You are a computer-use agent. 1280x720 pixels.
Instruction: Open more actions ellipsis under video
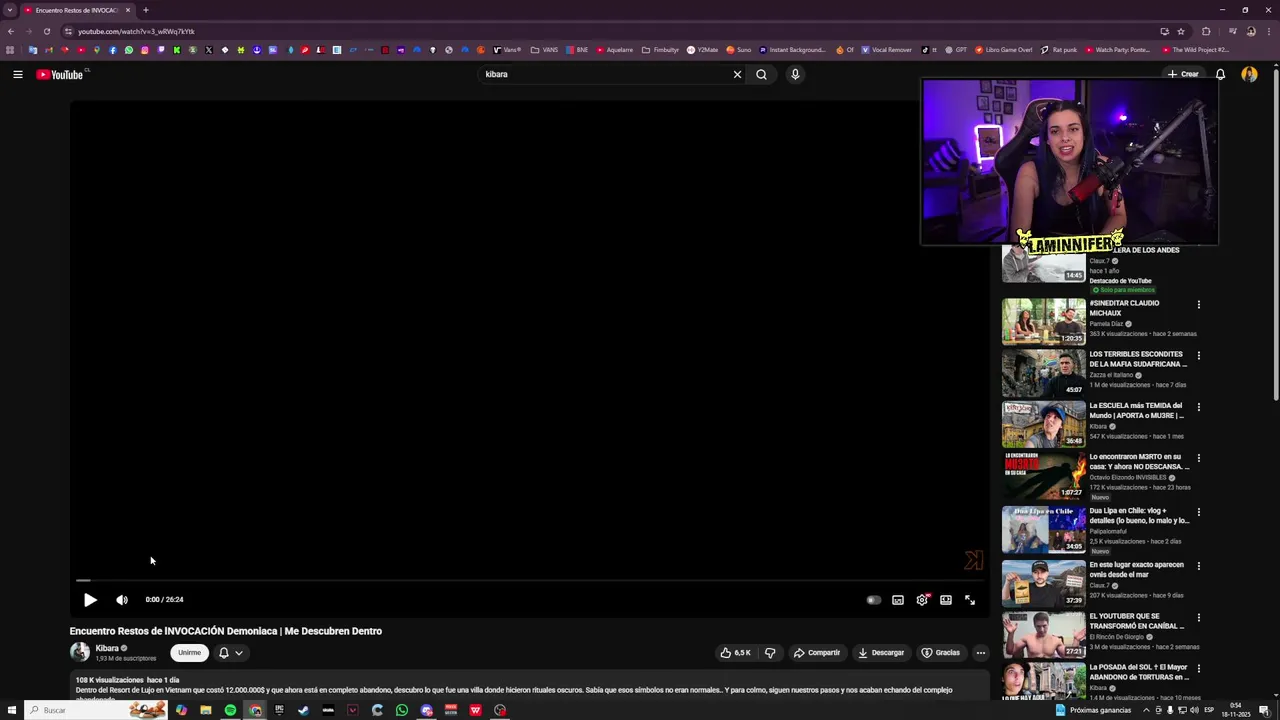[980, 653]
